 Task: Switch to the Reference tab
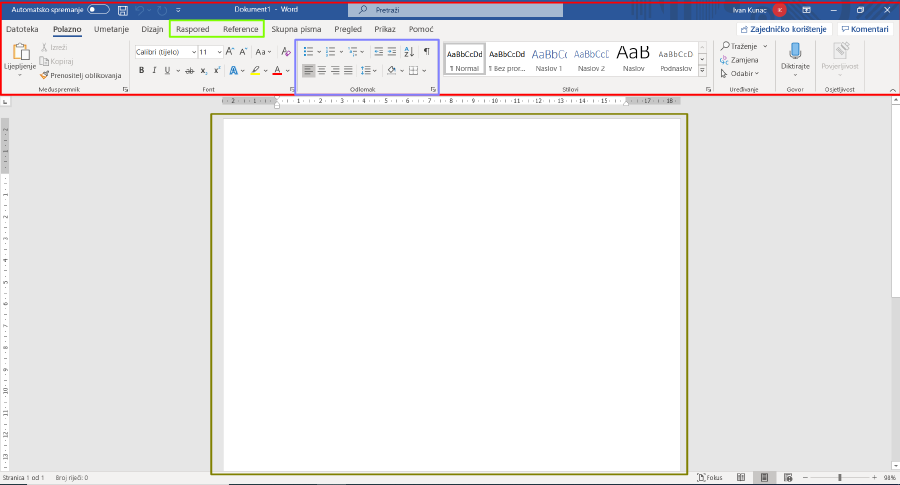240,29
